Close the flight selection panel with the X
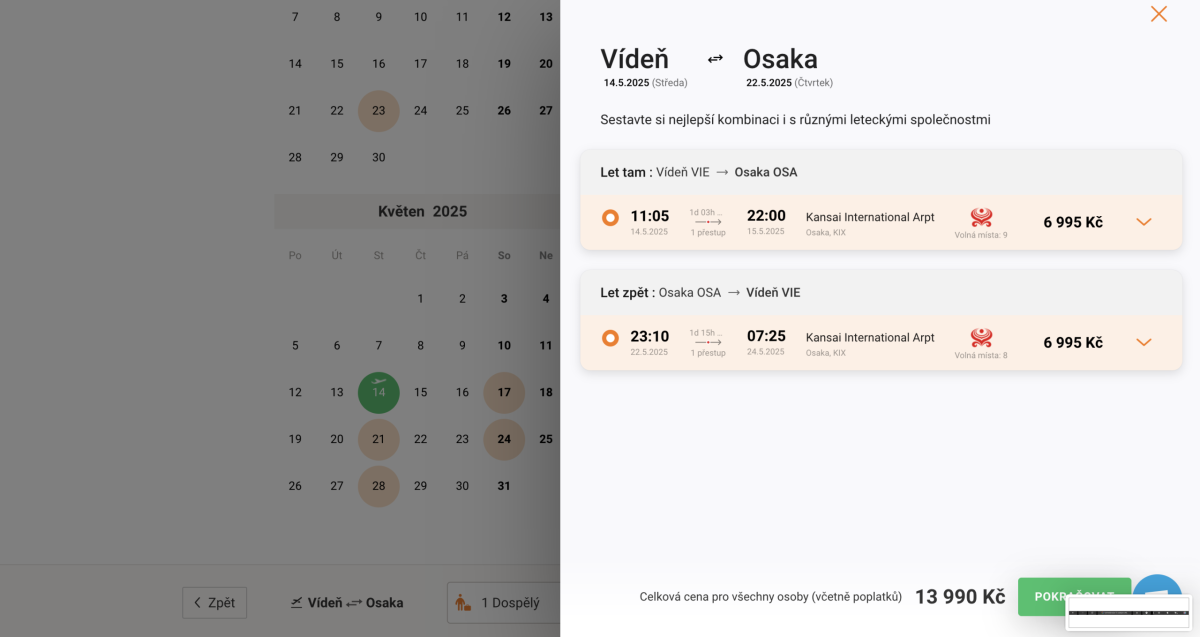Image resolution: width=1200 pixels, height=637 pixels. [1158, 14]
